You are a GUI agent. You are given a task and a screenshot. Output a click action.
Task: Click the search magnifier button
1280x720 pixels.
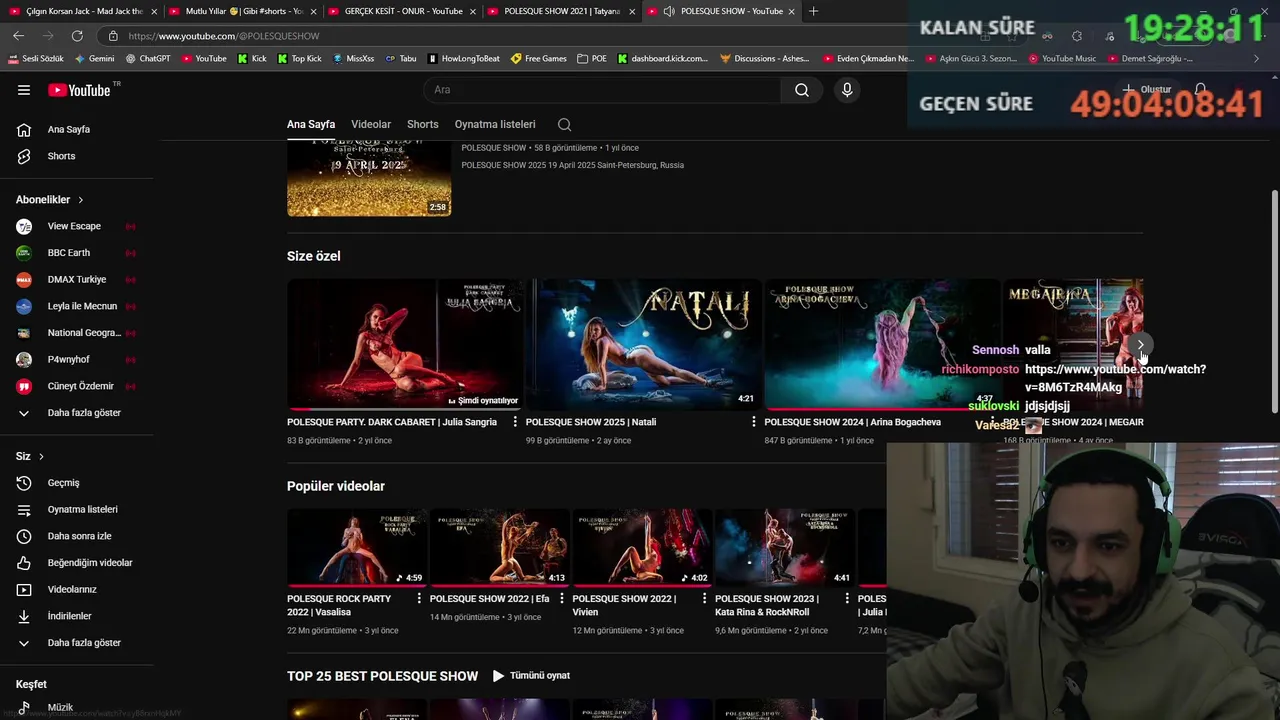click(802, 90)
